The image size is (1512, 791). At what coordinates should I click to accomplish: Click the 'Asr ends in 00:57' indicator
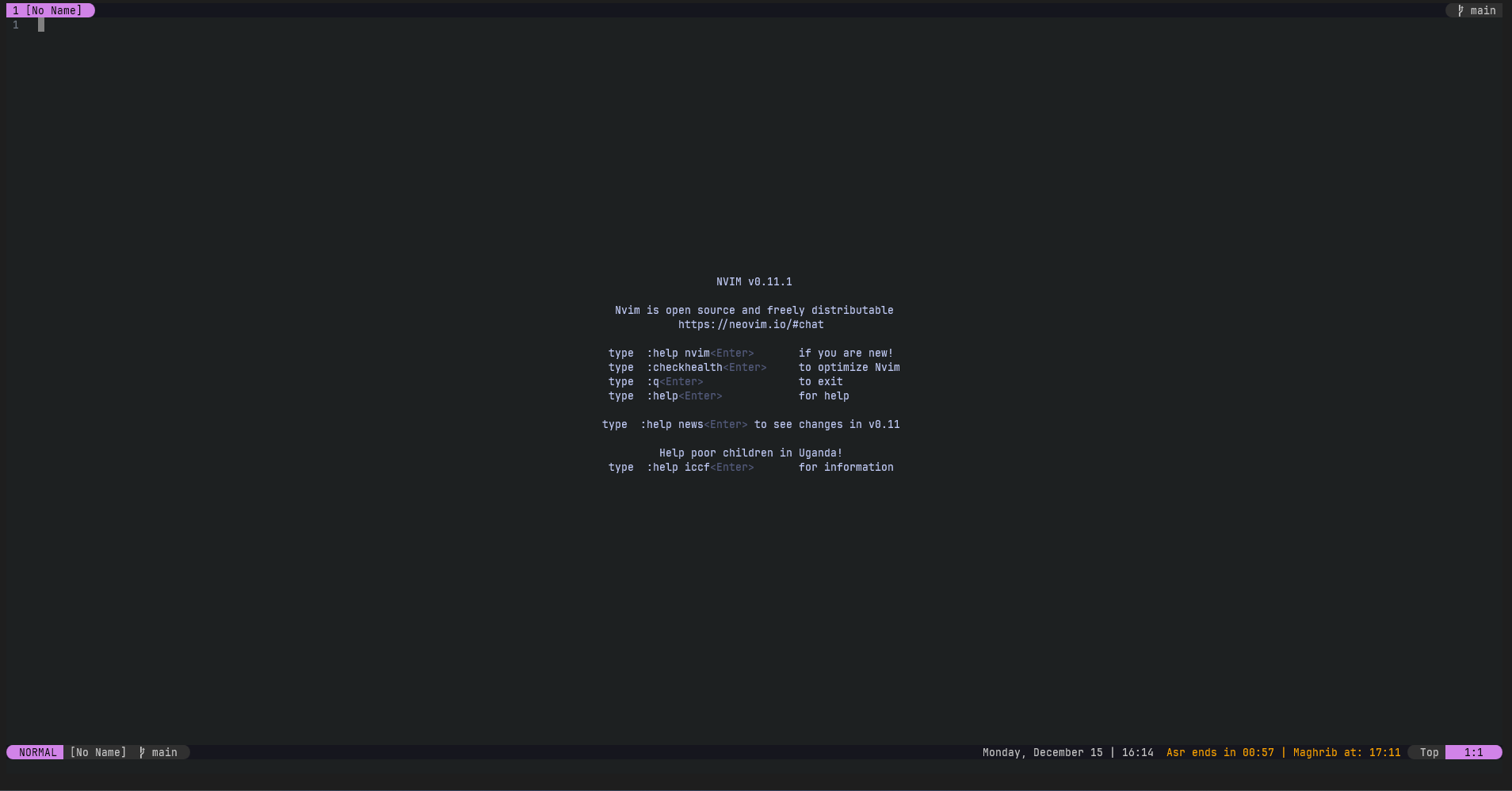pyautogui.click(x=1220, y=752)
